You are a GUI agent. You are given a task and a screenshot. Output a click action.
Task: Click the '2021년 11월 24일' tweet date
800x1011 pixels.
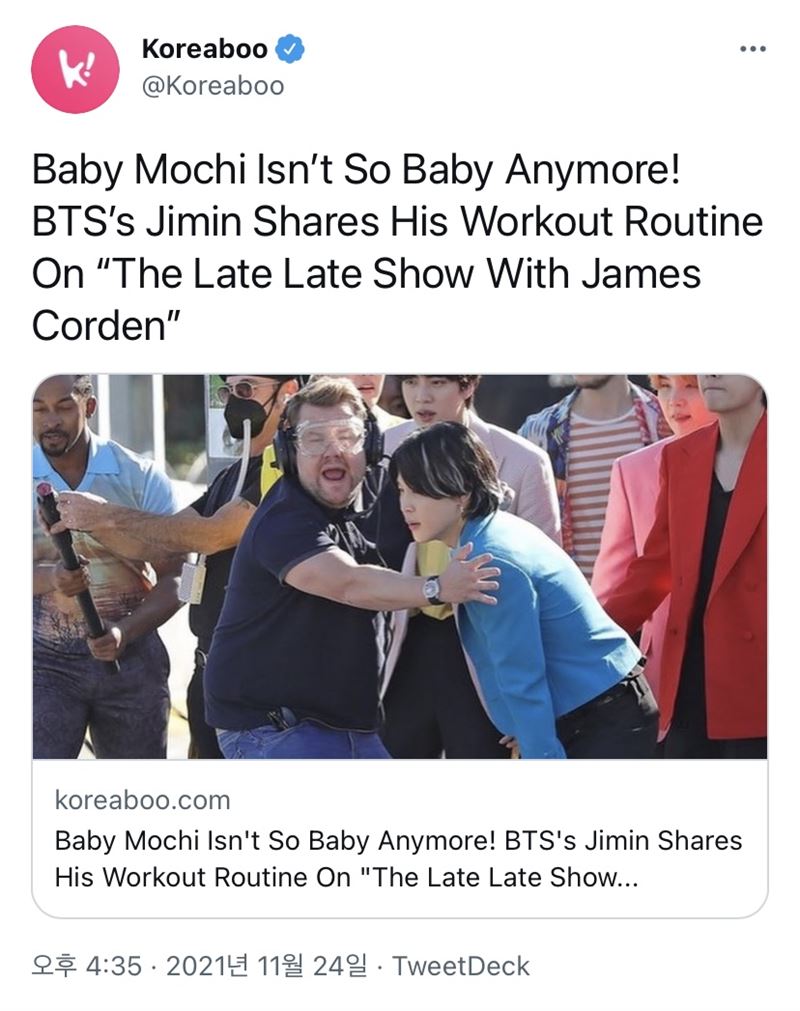pos(267,966)
